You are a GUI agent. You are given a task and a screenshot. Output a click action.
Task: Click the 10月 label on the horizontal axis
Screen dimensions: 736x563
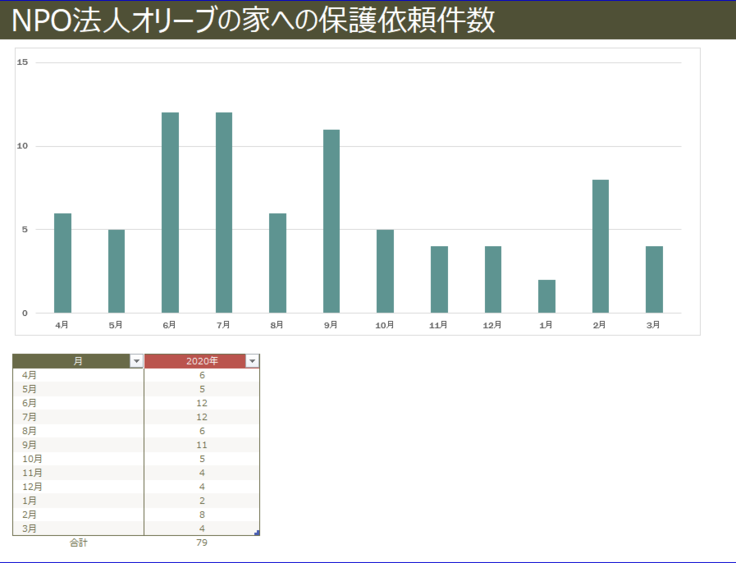click(384, 325)
